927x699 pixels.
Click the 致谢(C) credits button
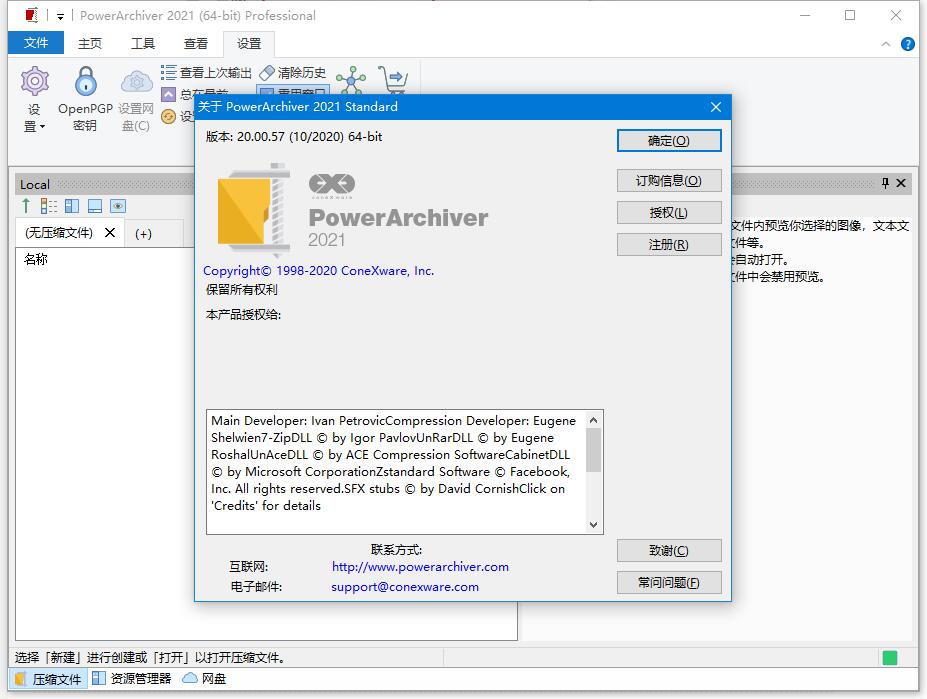pos(669,551)
